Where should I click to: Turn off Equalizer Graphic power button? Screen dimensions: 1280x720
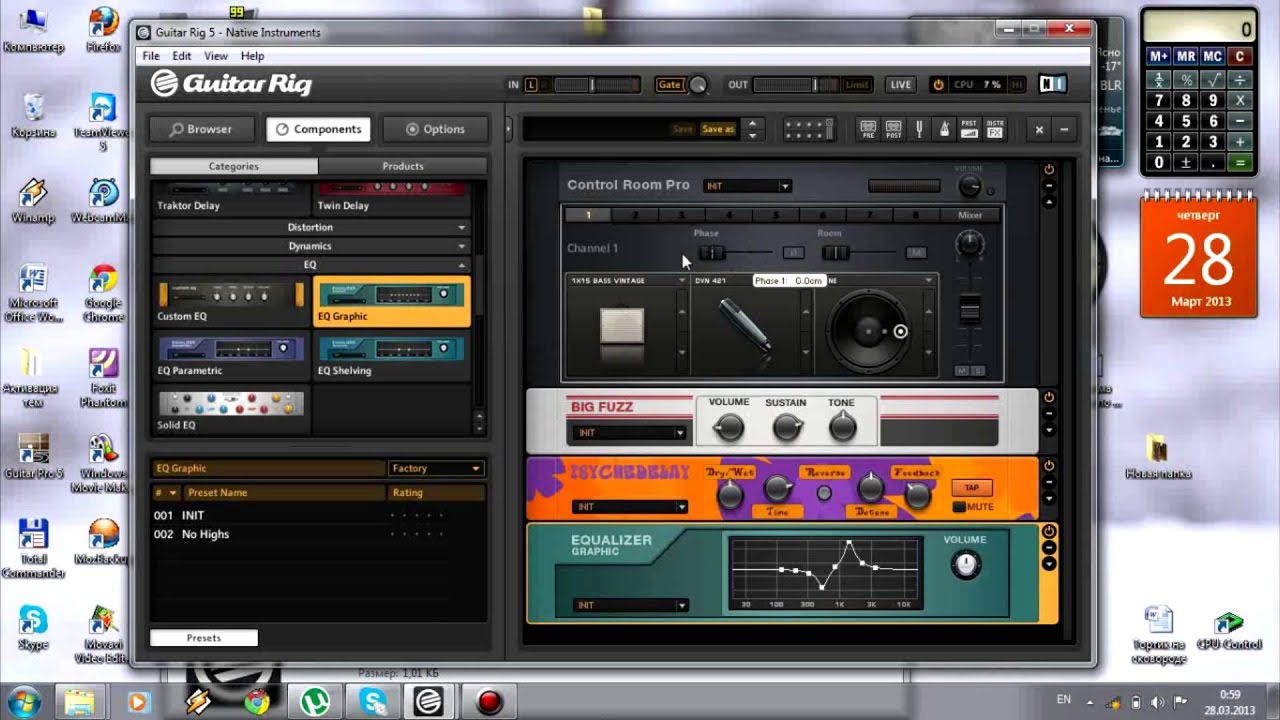tap(1049, 531)
